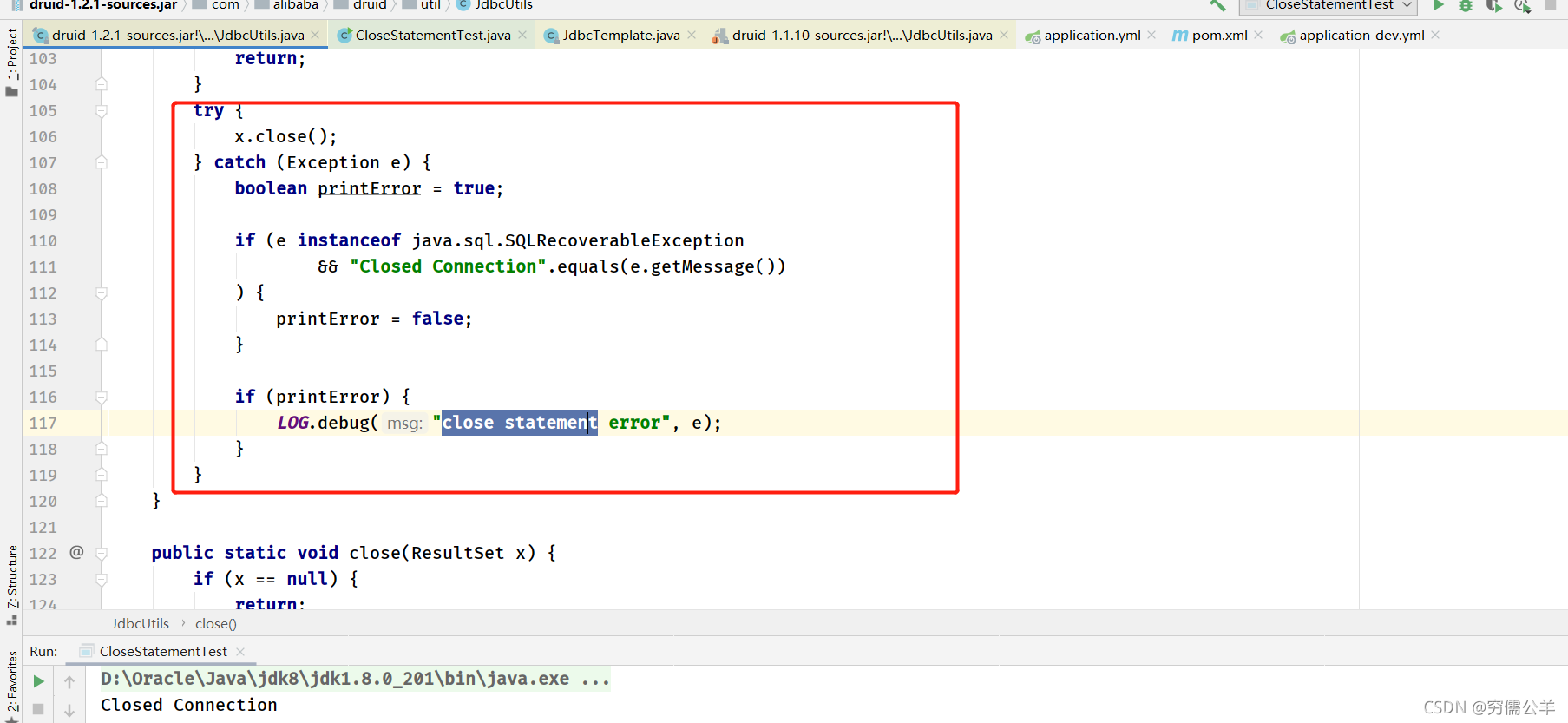Click line number 110 in the gutter
The image size is (1568, 723).
click(x=43, y=240)
